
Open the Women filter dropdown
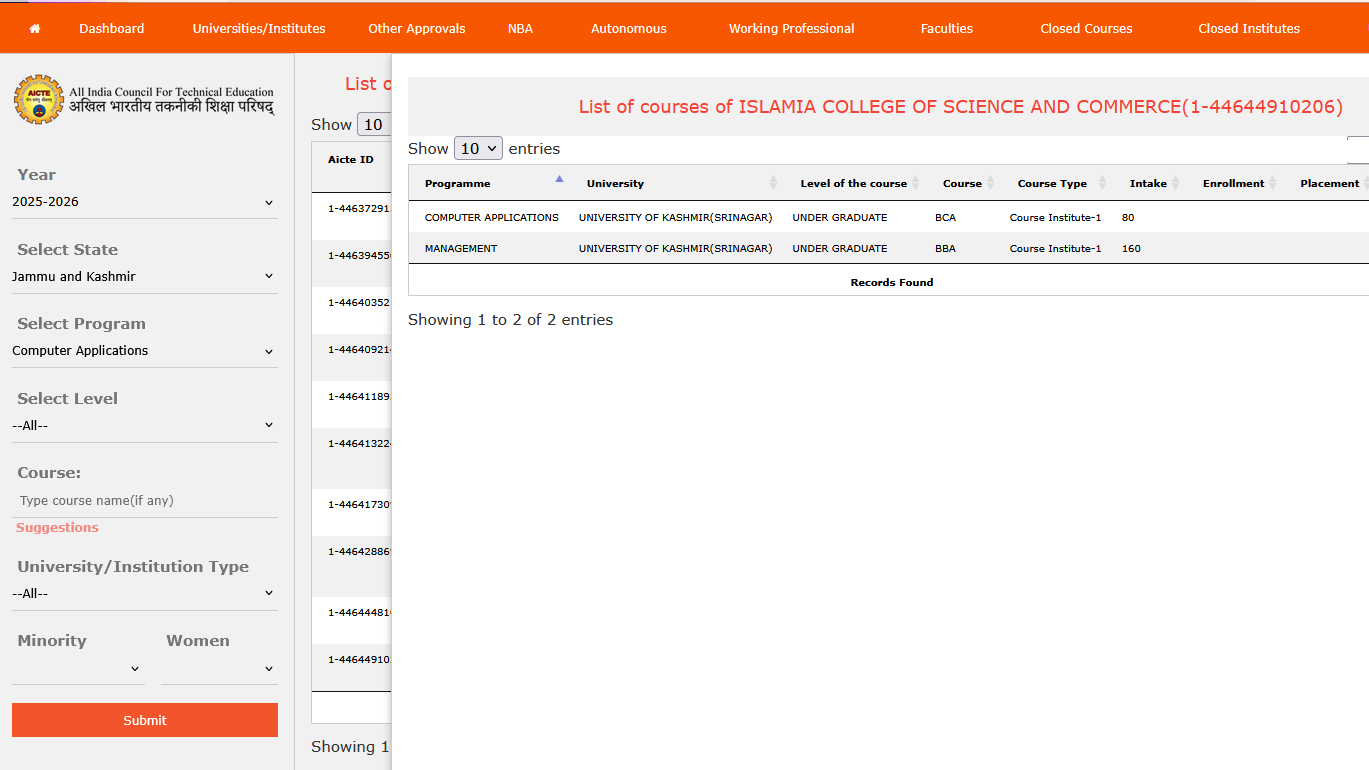tap(218, 668)
